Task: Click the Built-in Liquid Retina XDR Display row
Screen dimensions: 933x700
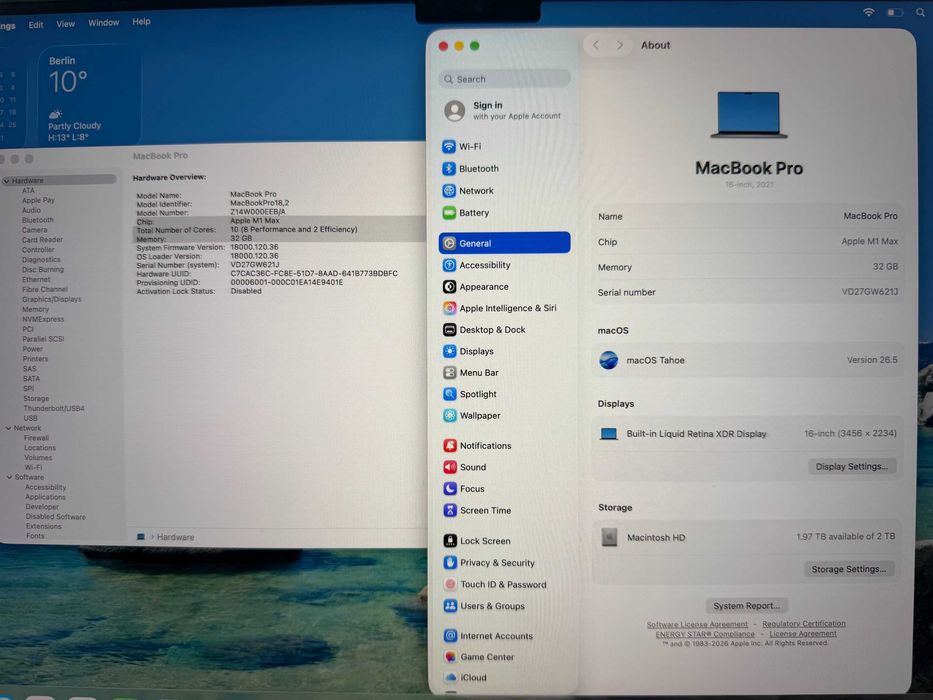Action: 748,433
